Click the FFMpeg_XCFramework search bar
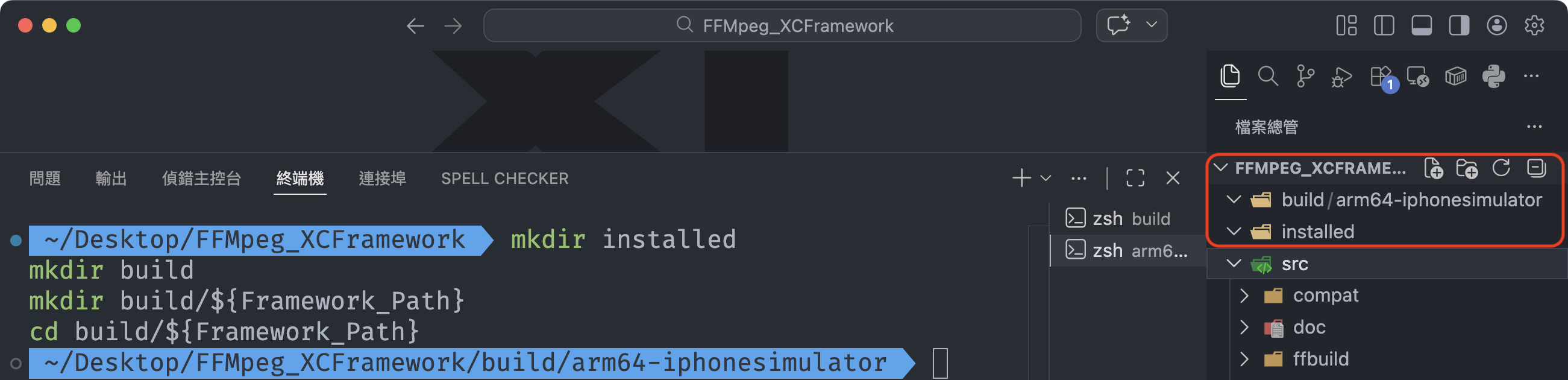Image resolution: width=1568 pixels, height=380 pixels. (782, 25)
